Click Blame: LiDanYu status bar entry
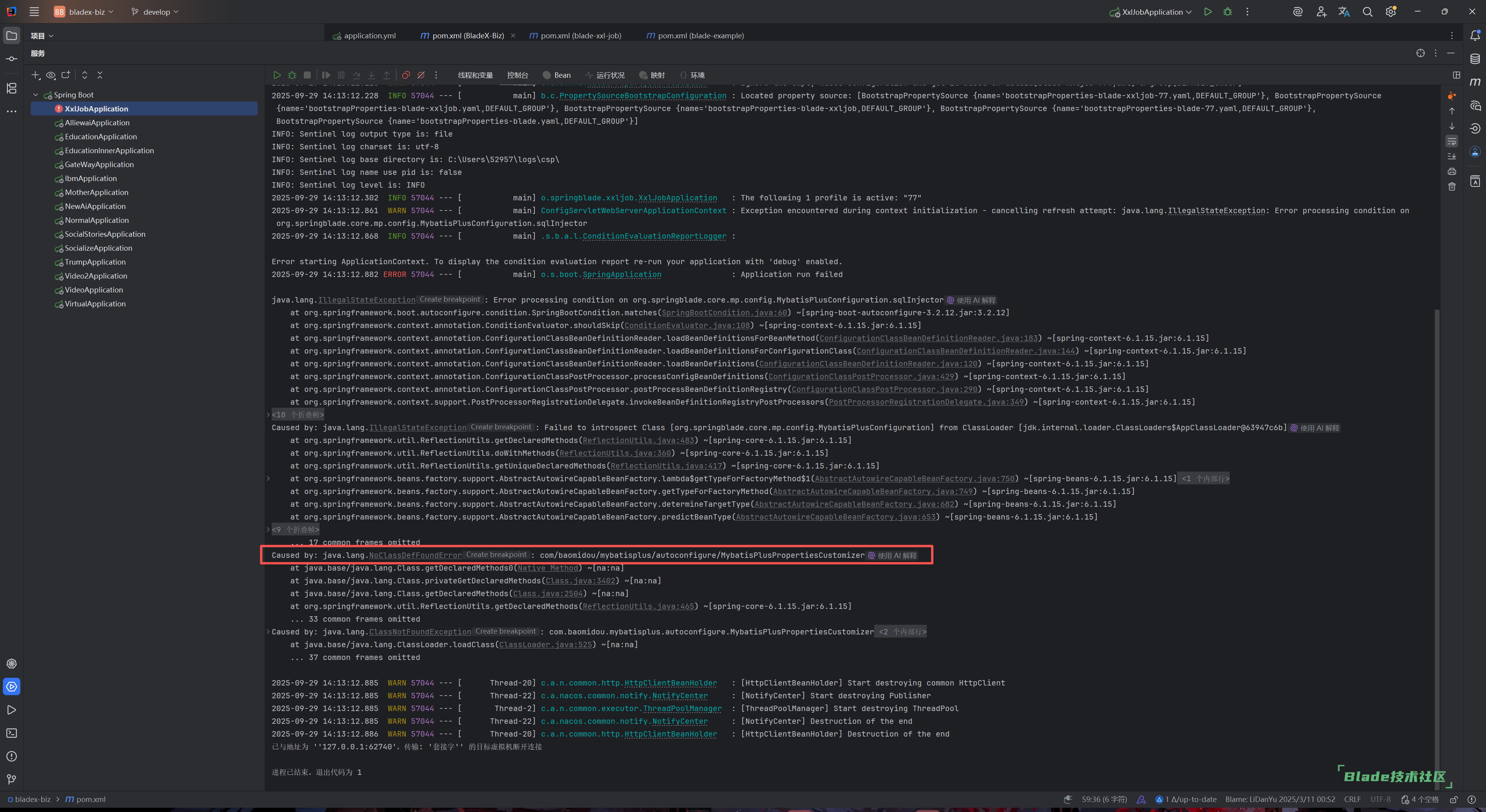1486x812 pixels. click(1280, 799)
